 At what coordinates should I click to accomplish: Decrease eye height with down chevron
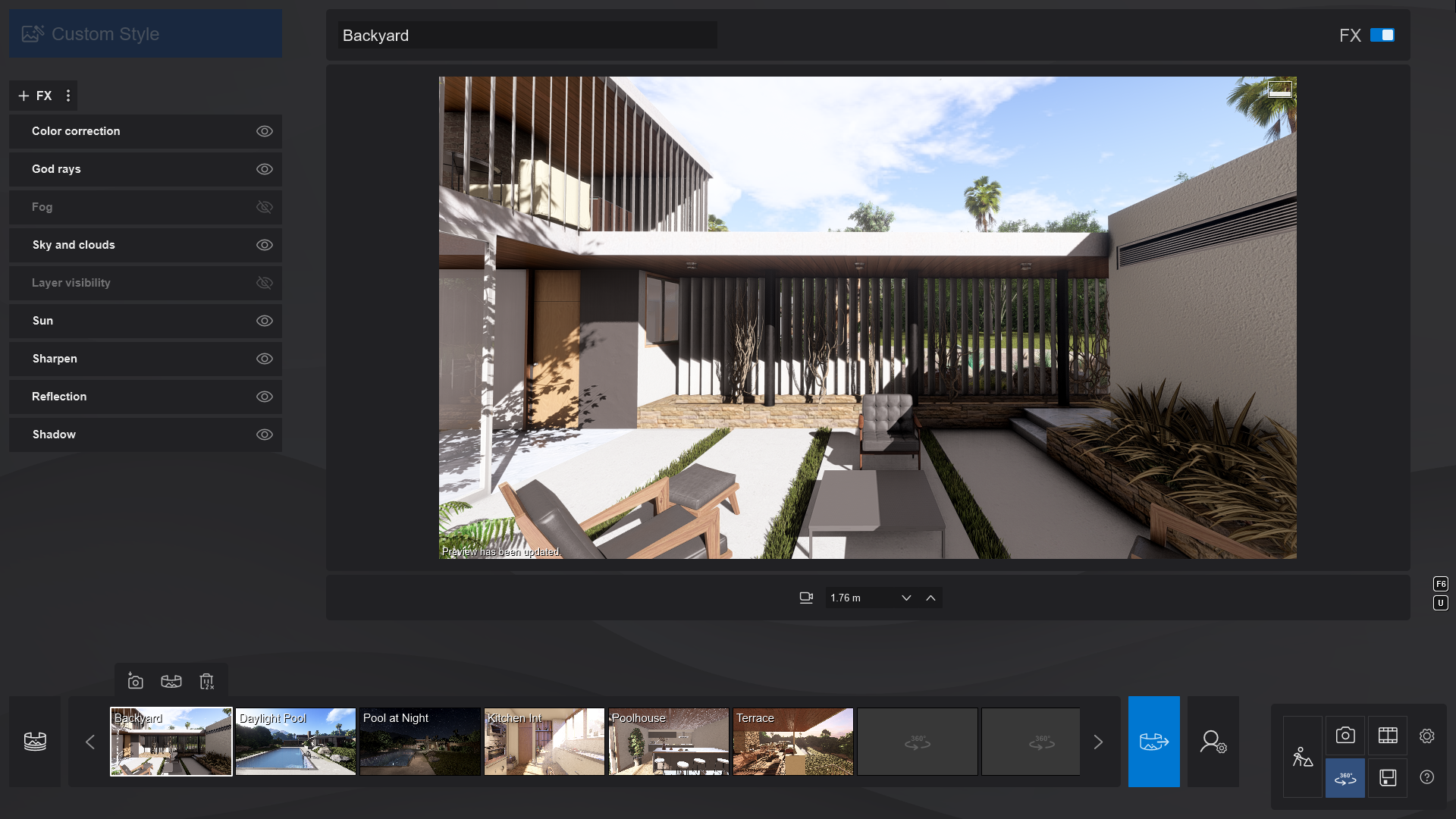coord(906,598)
